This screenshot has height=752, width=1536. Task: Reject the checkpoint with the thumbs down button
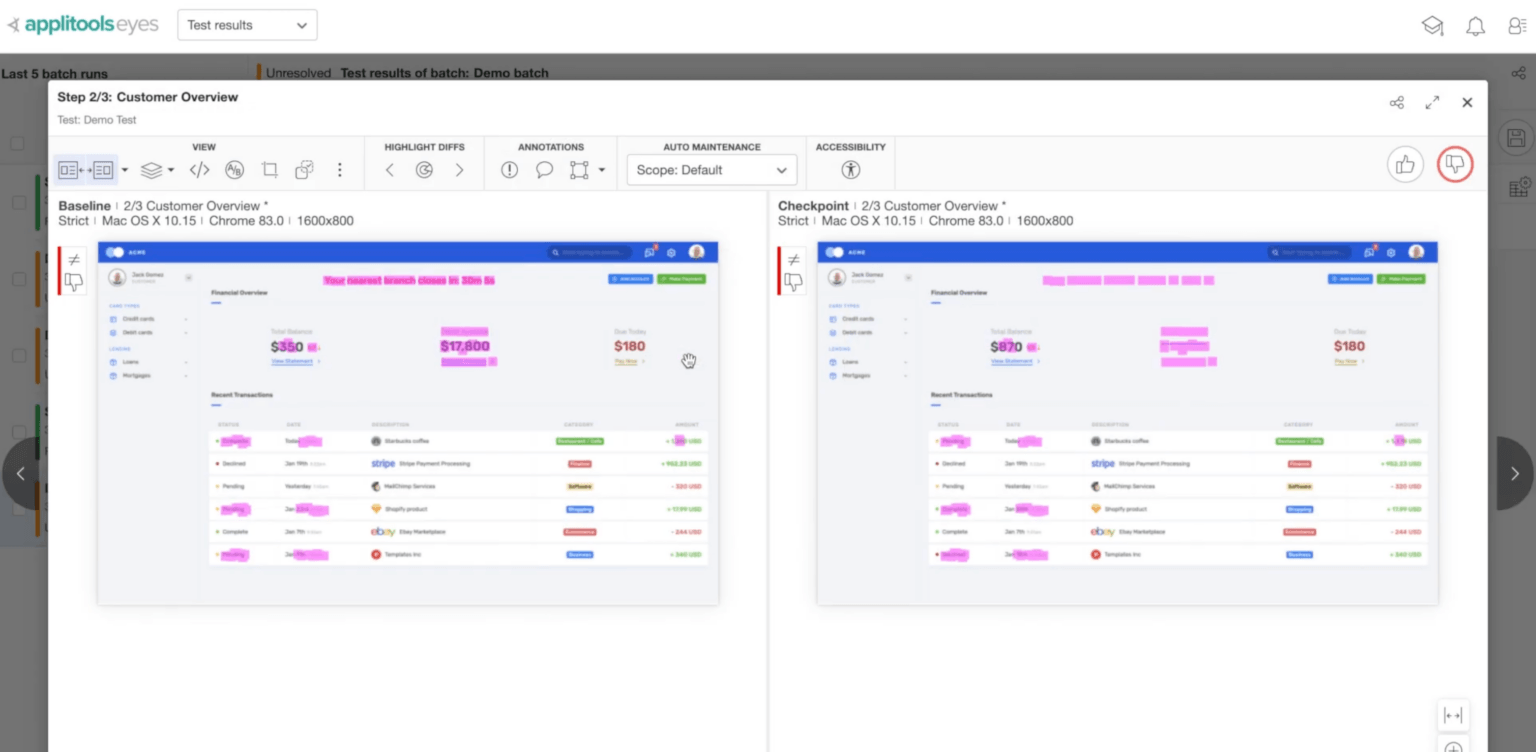[1455, 164]
